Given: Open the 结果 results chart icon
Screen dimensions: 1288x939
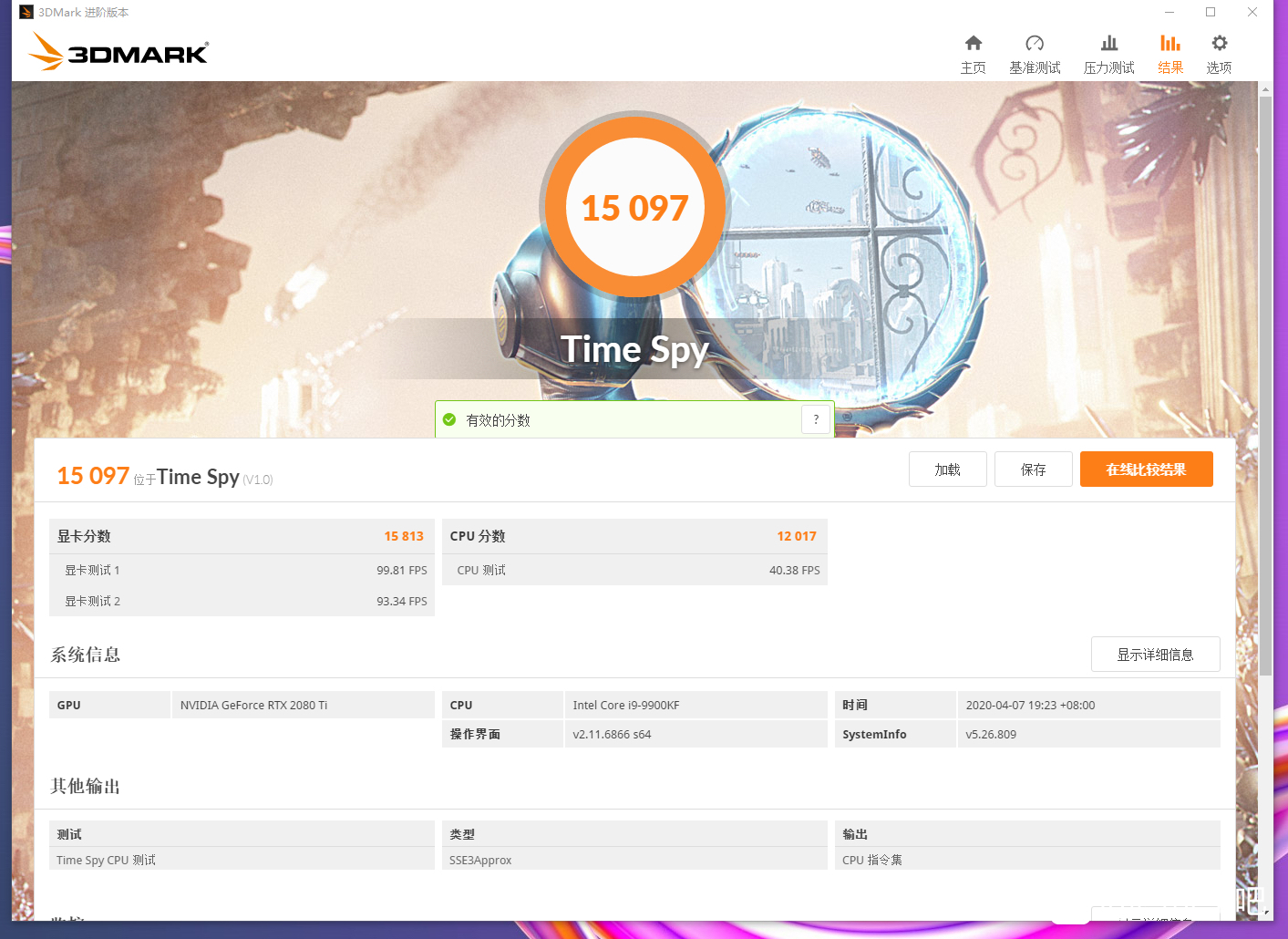Looking at the screenshot, I should coord(1170,43).
